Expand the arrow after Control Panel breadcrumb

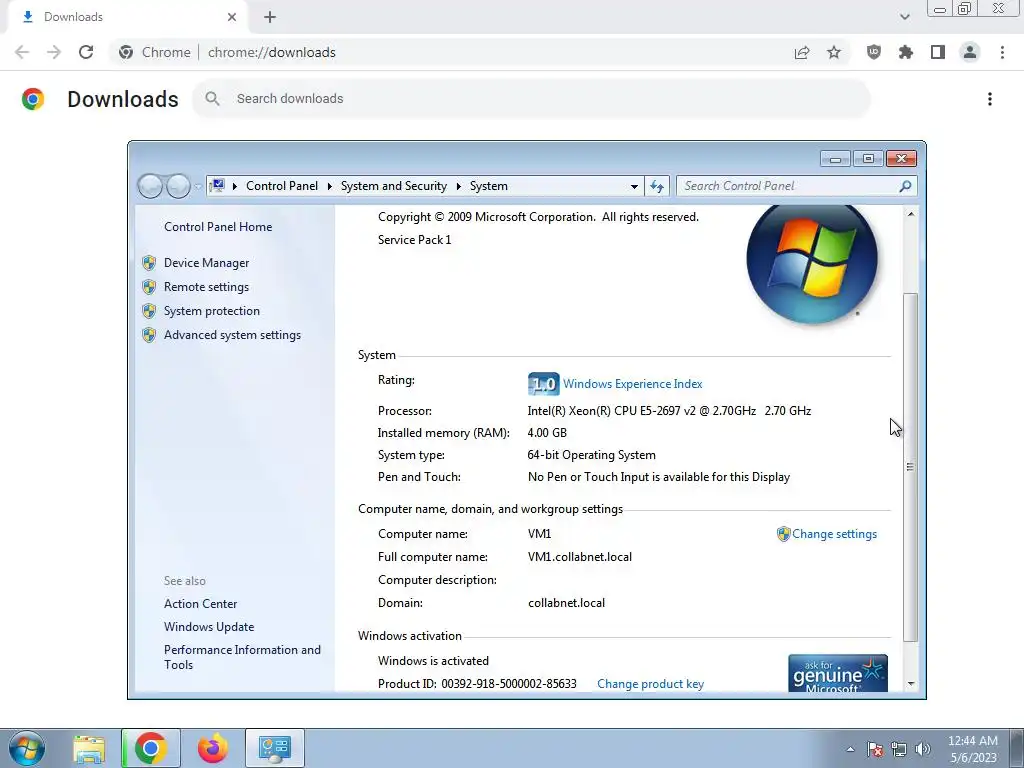pos(330,186)
